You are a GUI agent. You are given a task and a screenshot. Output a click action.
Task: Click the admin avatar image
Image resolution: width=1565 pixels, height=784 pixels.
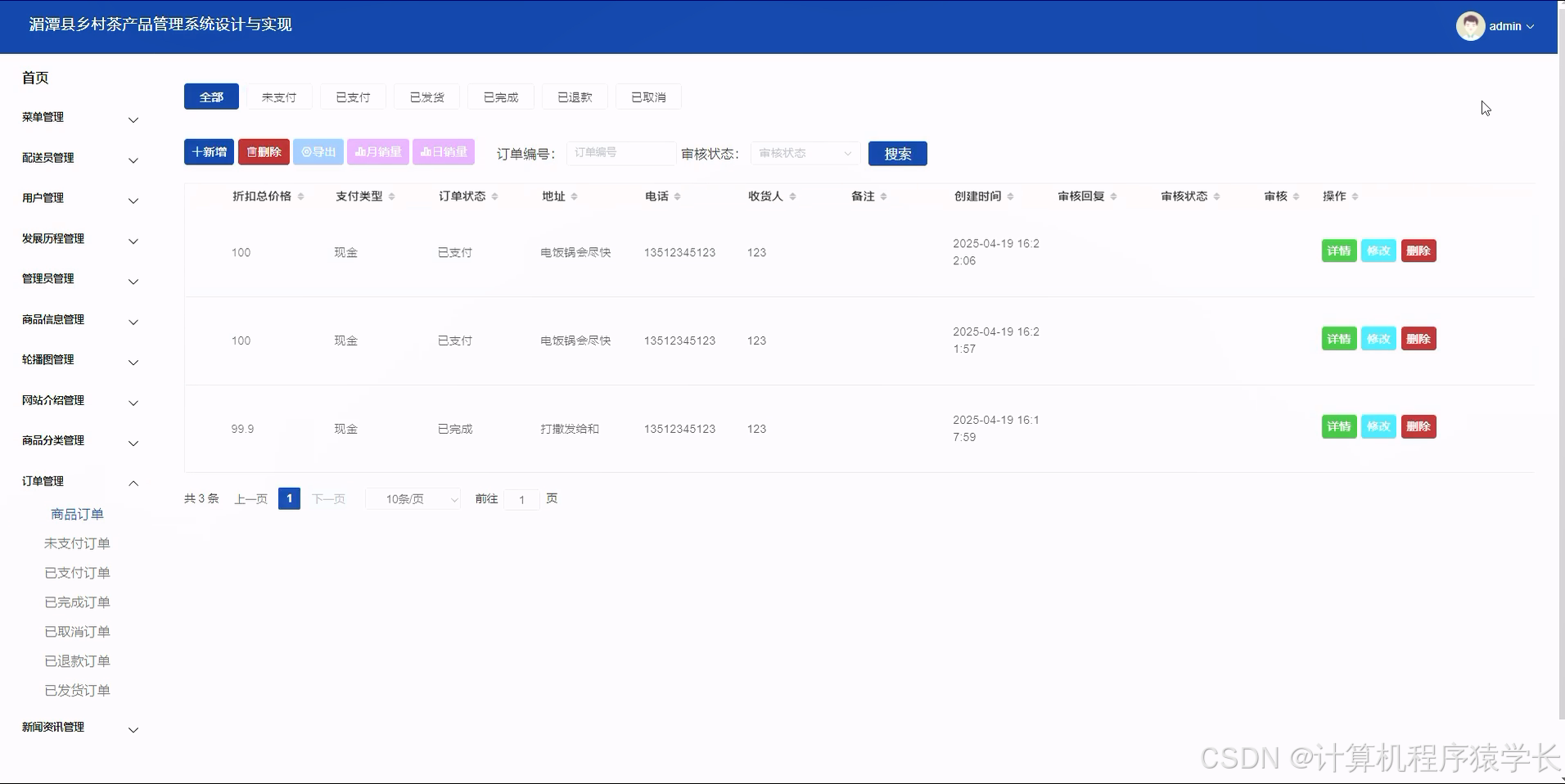[1470, 25]
